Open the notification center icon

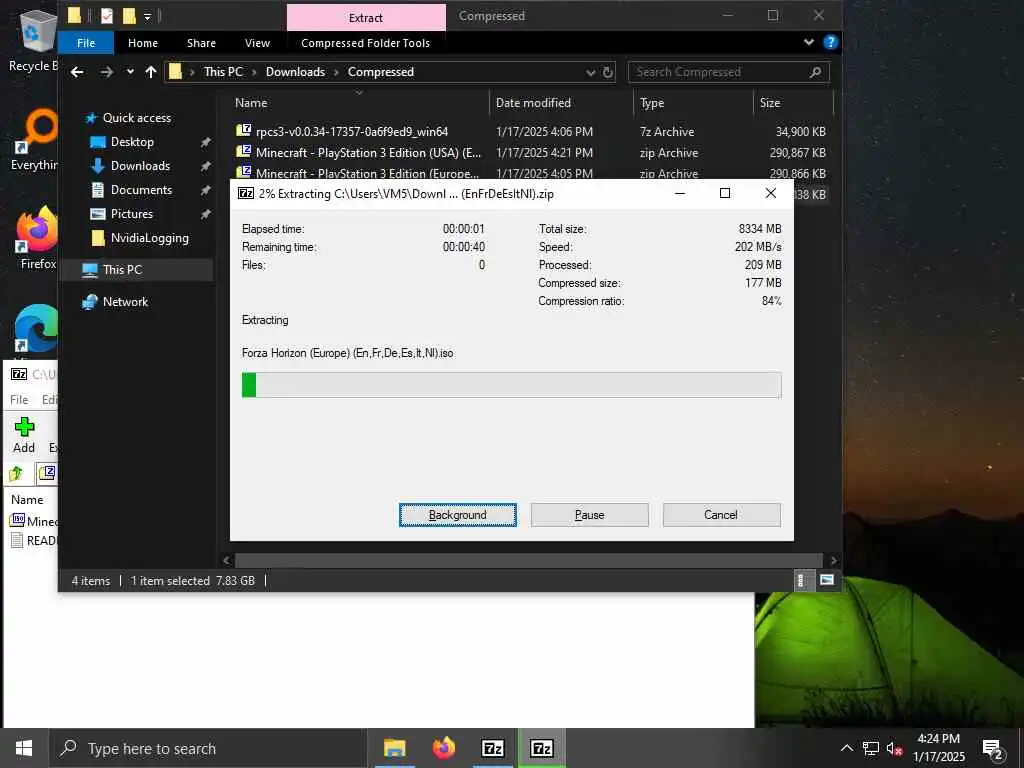tap(993, 749)
